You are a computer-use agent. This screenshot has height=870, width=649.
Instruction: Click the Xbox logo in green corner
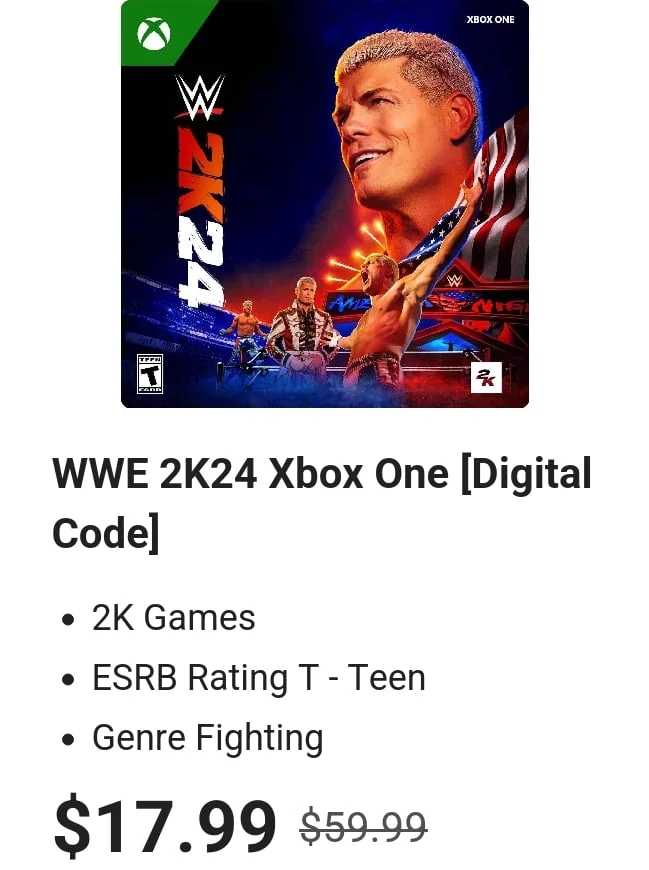pos(154,34)
